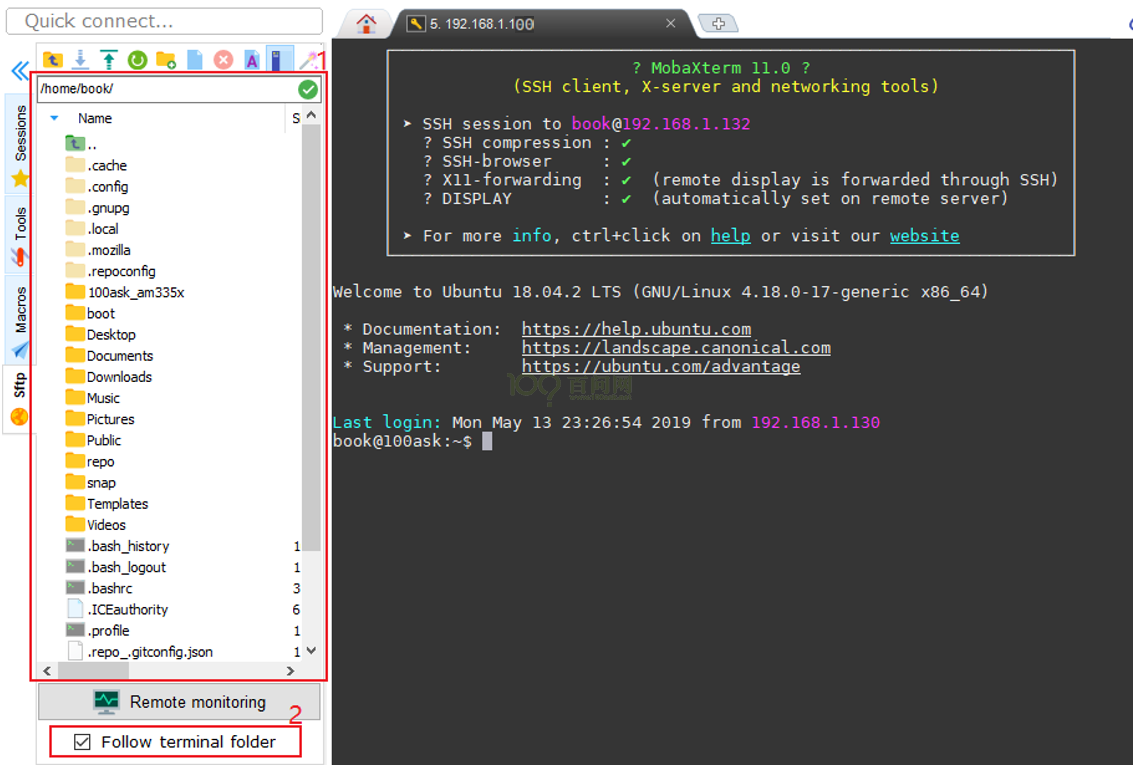Click the book@100ask terminal prompt
Screen dimensions: 1138x773
(x=402, y=441)
